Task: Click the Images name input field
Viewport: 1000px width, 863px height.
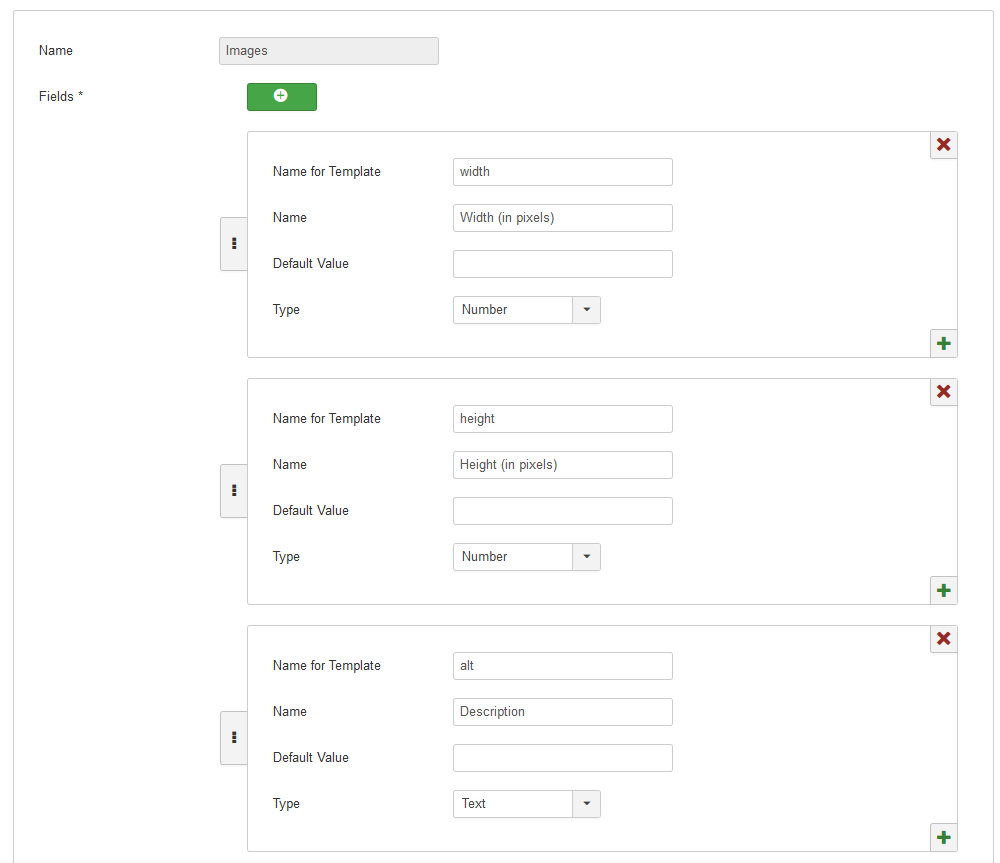Action: pyautogui.click(x=328, y=51)
